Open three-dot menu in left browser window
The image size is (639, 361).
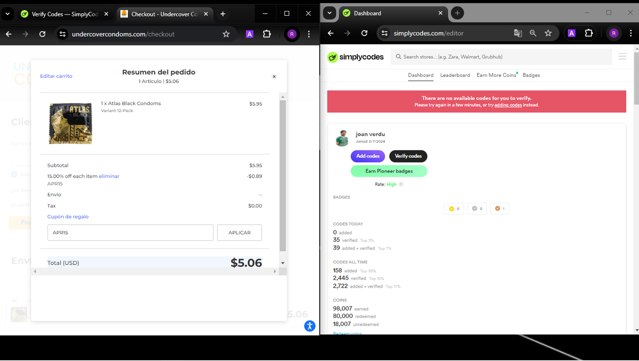pos(309,34)
